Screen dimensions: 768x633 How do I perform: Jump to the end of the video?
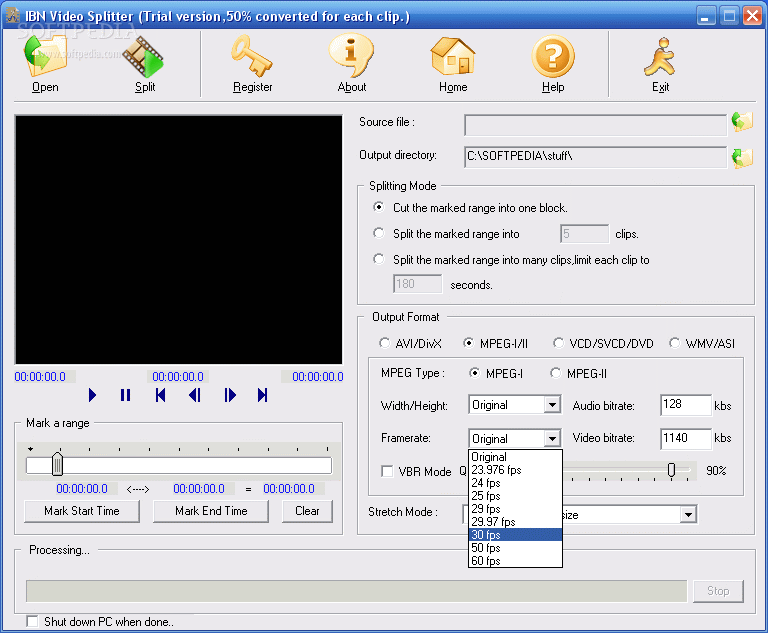[263, 395]
